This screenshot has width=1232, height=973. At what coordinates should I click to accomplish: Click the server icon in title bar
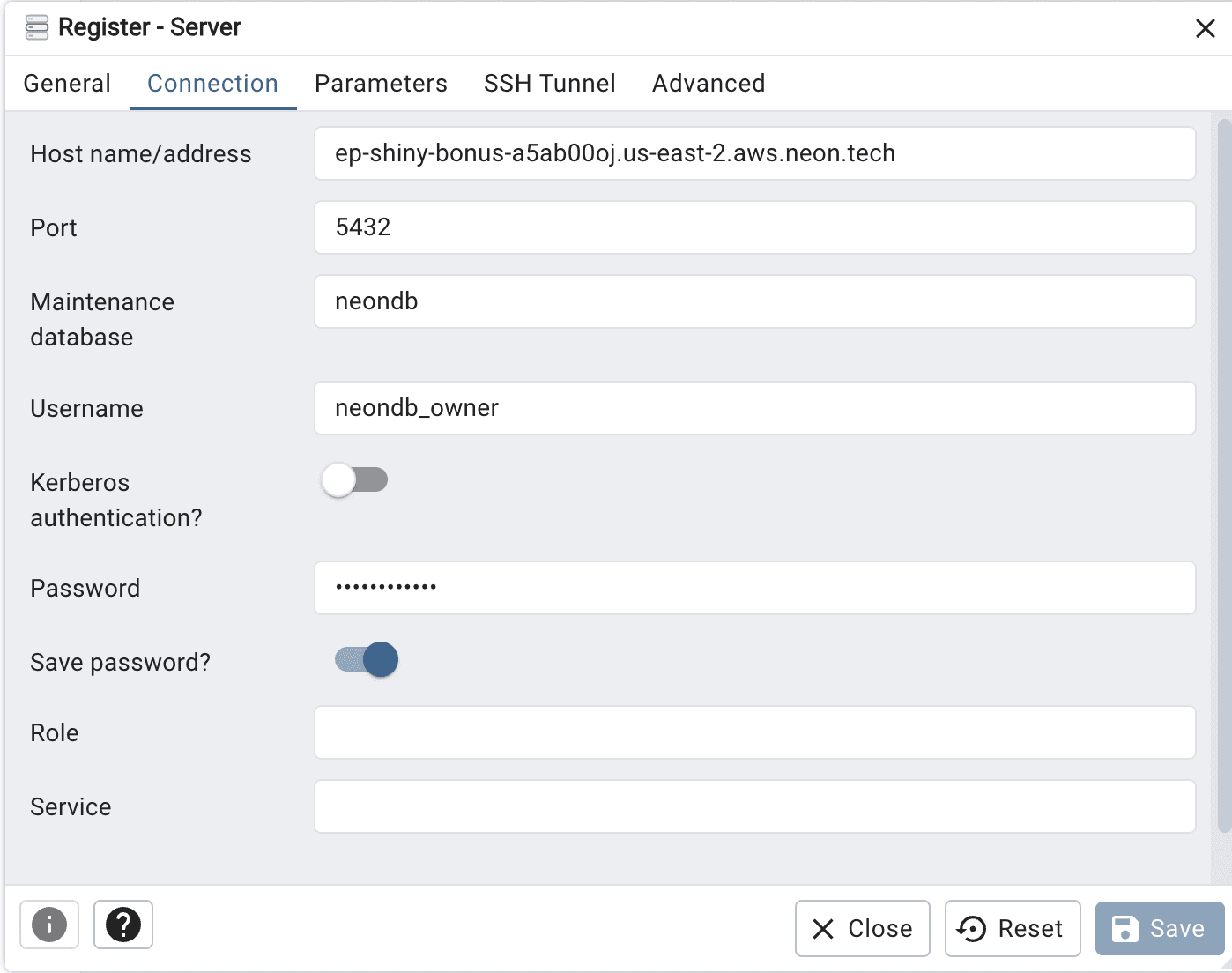tap(37, 27)
